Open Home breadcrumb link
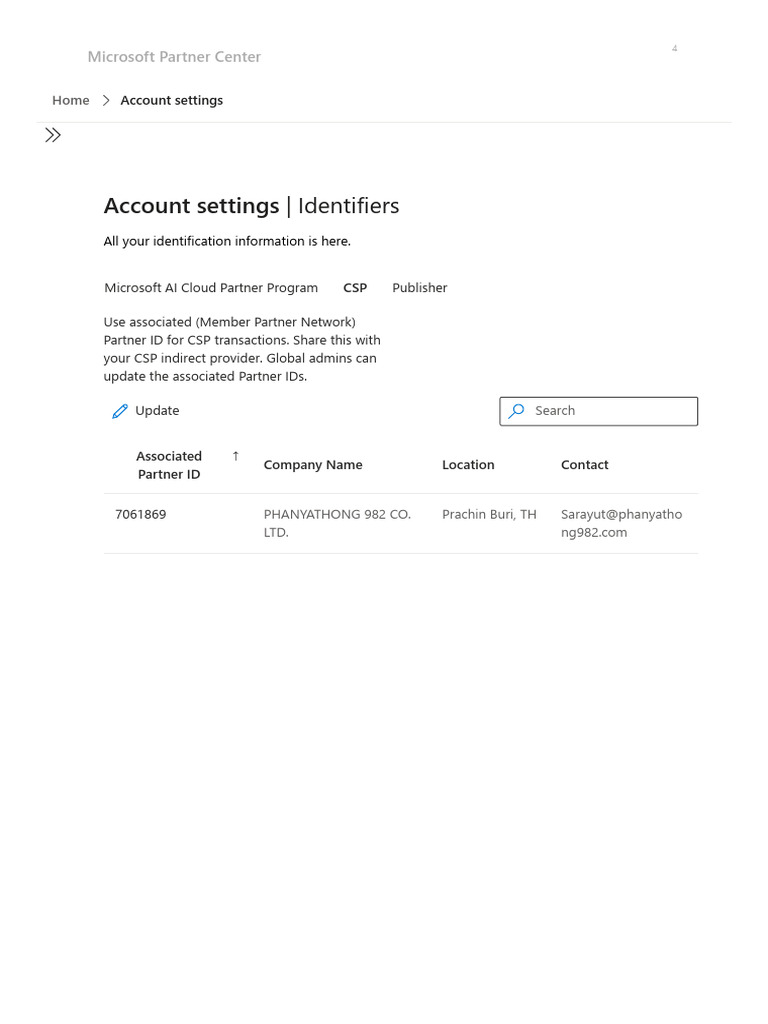This screenshot has width=768, height=1024. (x=71, y=101)
